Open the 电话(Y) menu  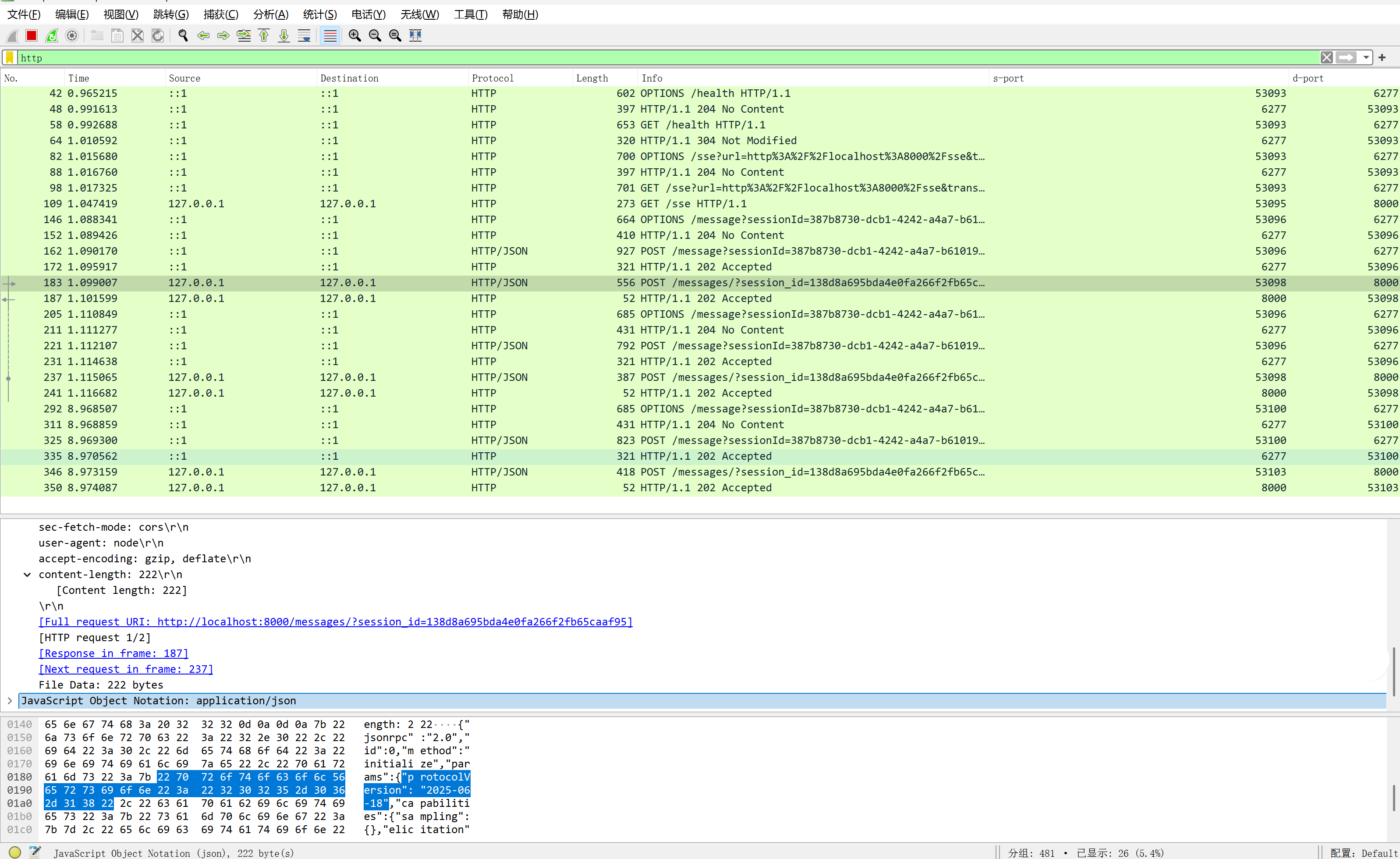369,14
